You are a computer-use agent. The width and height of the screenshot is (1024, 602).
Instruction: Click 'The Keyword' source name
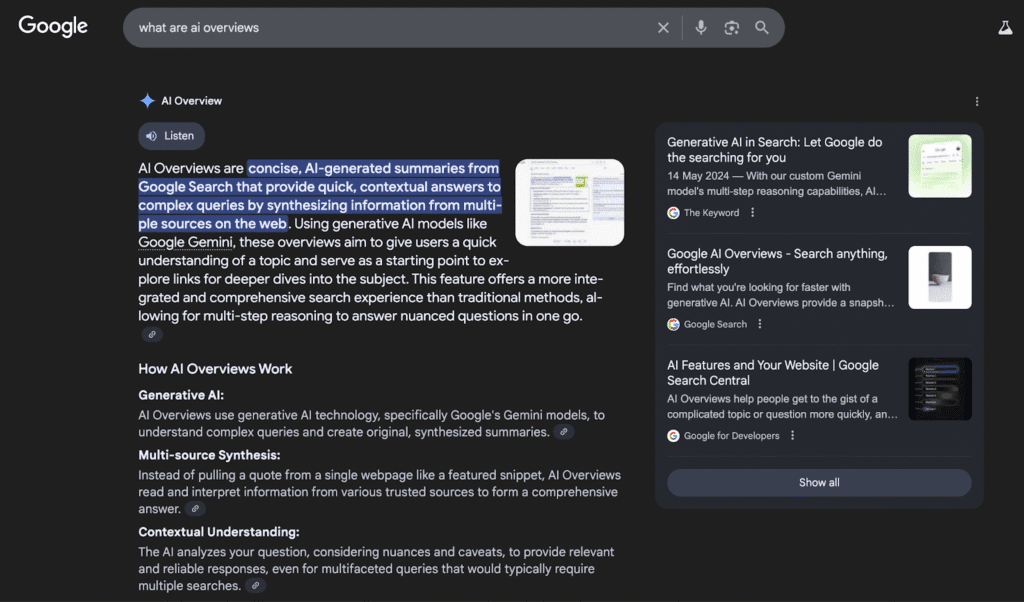tap(711, 212)
